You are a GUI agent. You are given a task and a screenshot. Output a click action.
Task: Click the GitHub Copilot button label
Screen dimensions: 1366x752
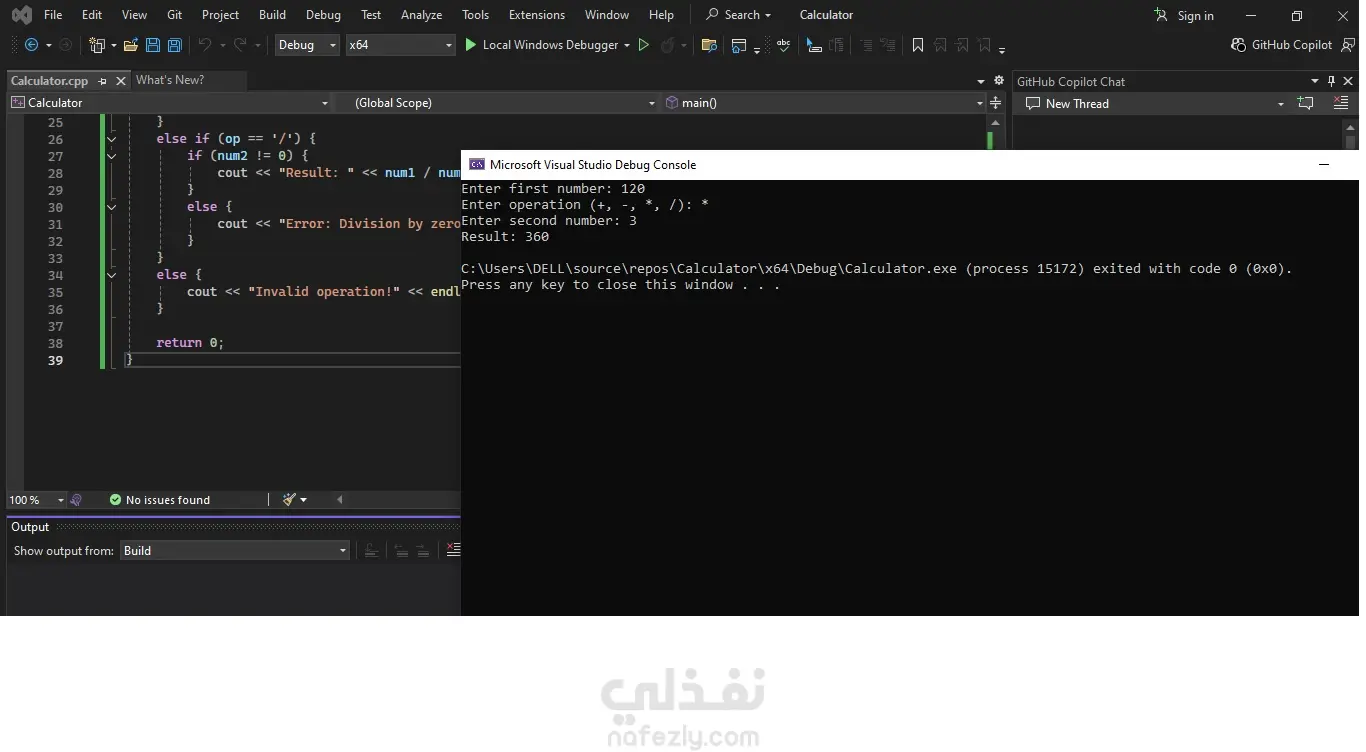click(x=1292, y=45)
